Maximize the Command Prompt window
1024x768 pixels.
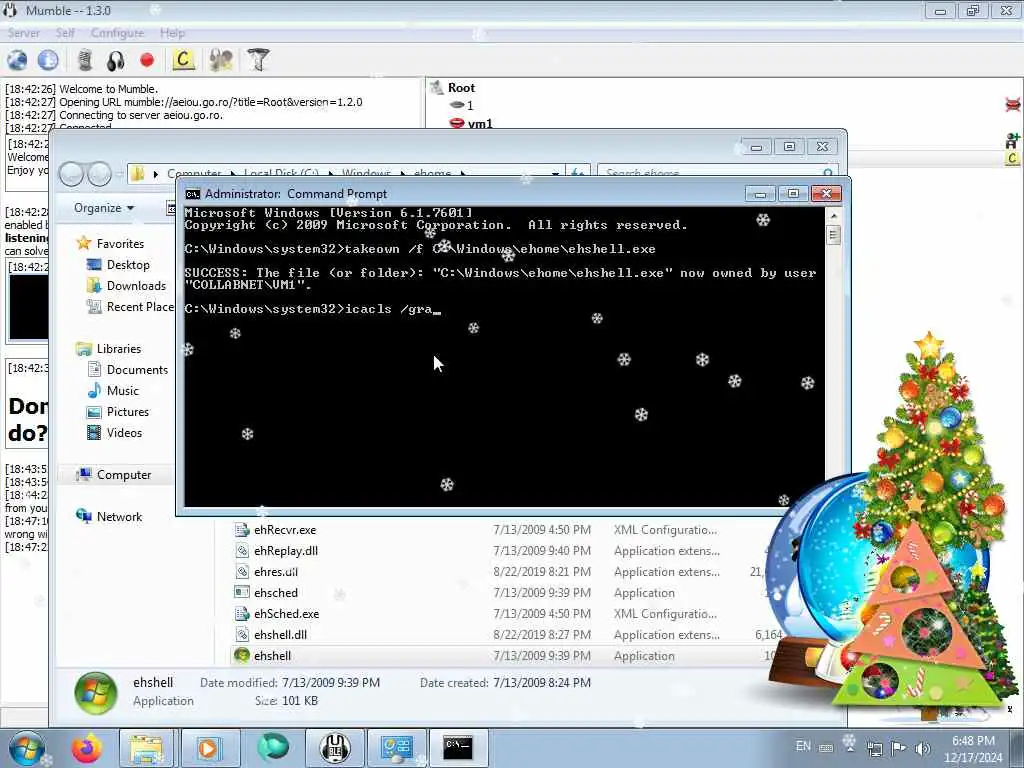[793, 193]
